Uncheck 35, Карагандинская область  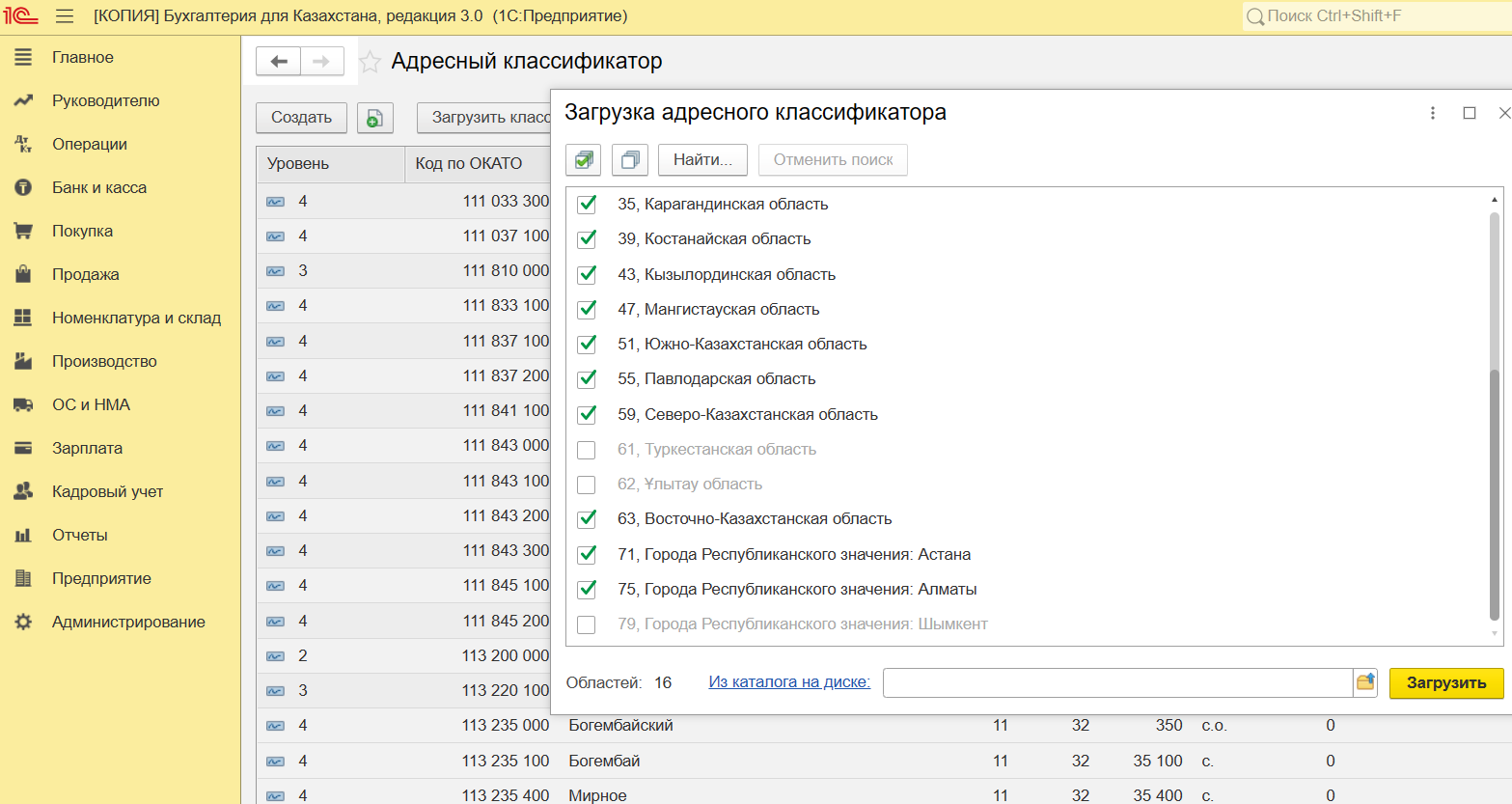[587, 205]
